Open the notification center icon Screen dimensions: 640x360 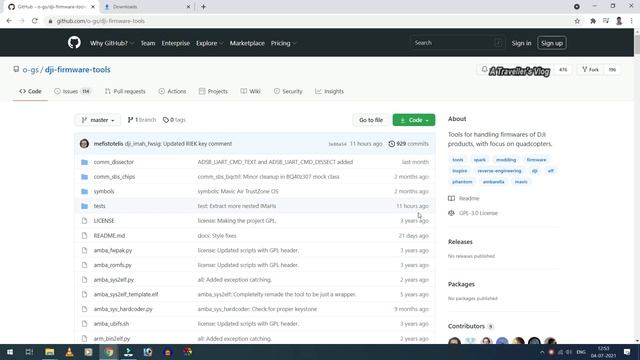(627, 352)
